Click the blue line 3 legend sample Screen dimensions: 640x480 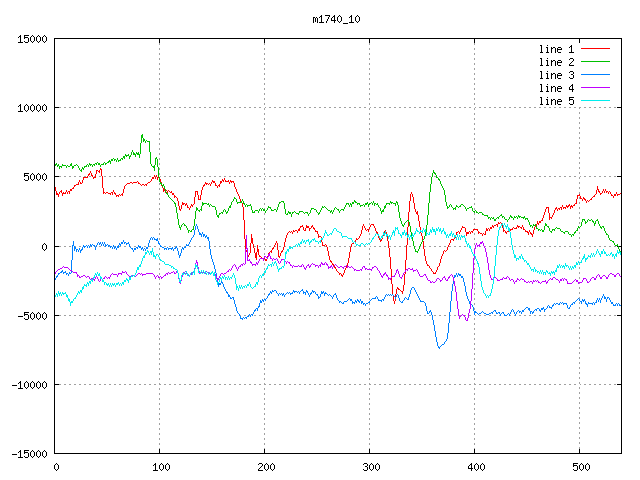pyautogui.click(x=596, y=75)
